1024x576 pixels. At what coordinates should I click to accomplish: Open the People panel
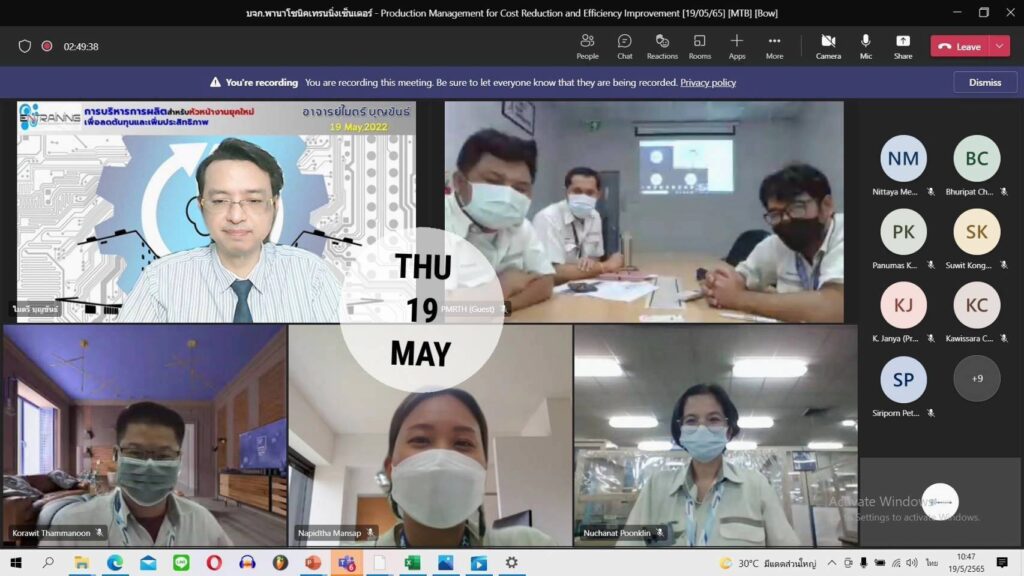[x=587, y=46]
